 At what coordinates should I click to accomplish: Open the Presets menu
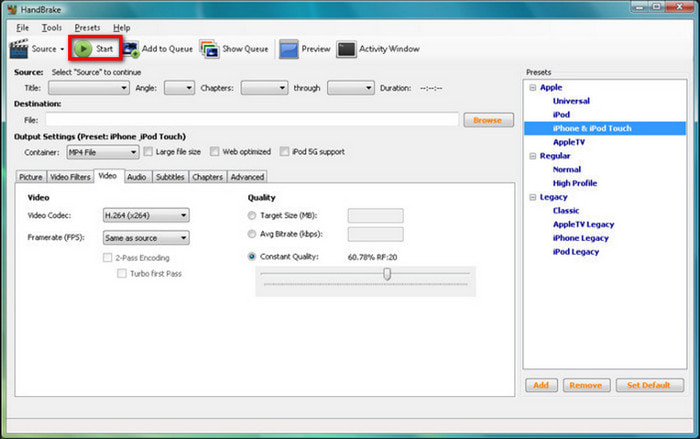pos(87,28)
